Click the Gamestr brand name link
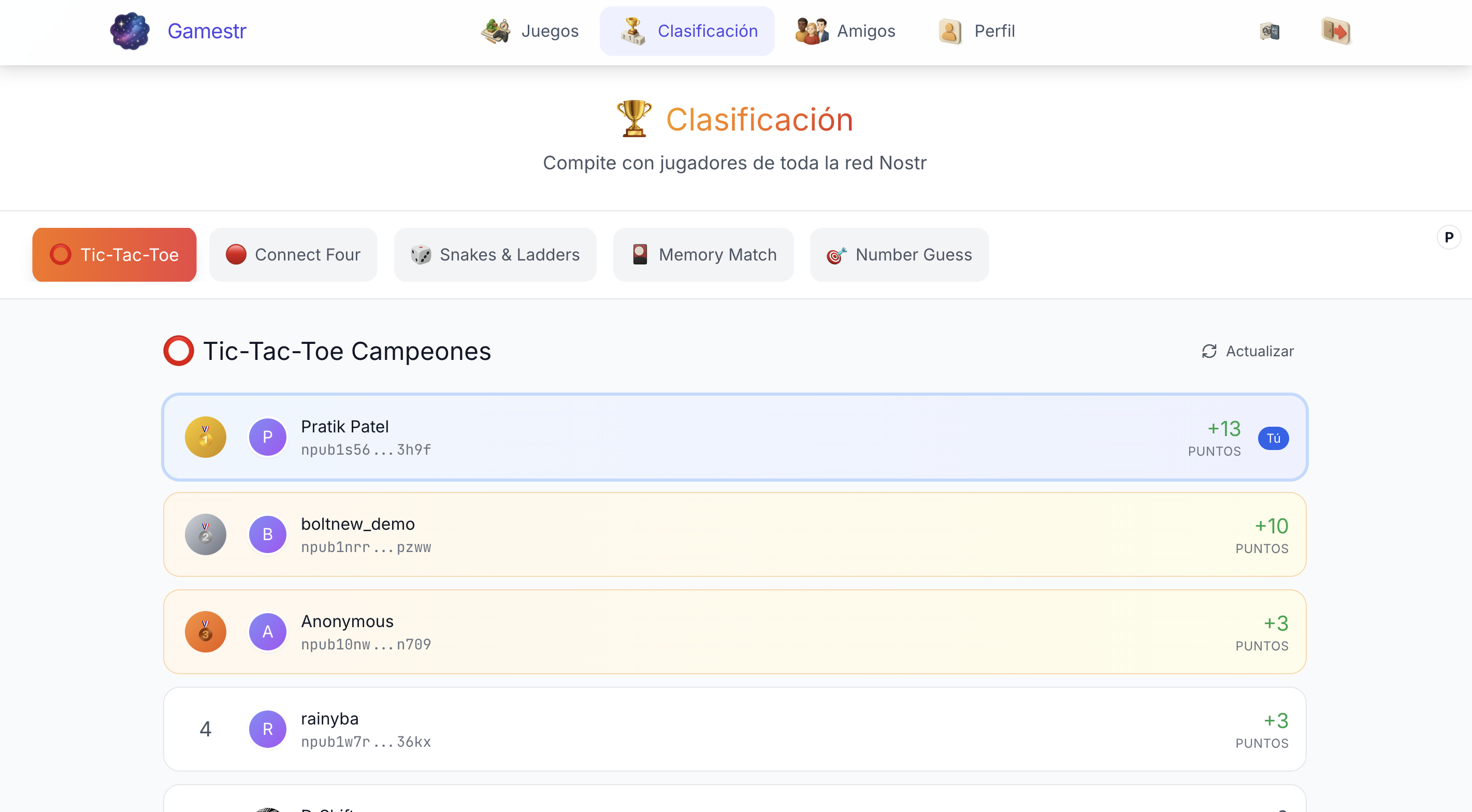 [x=207, y=31]
